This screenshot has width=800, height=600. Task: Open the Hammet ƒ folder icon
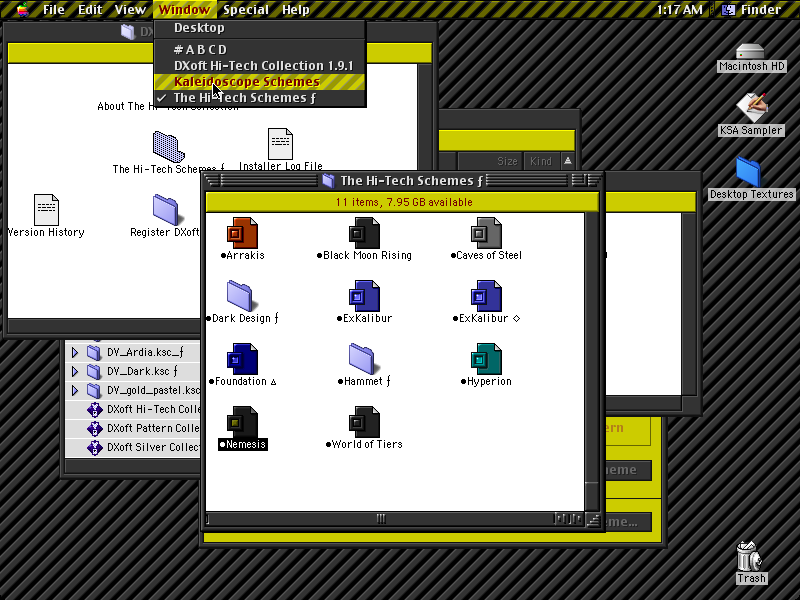(x=362, y=359)
